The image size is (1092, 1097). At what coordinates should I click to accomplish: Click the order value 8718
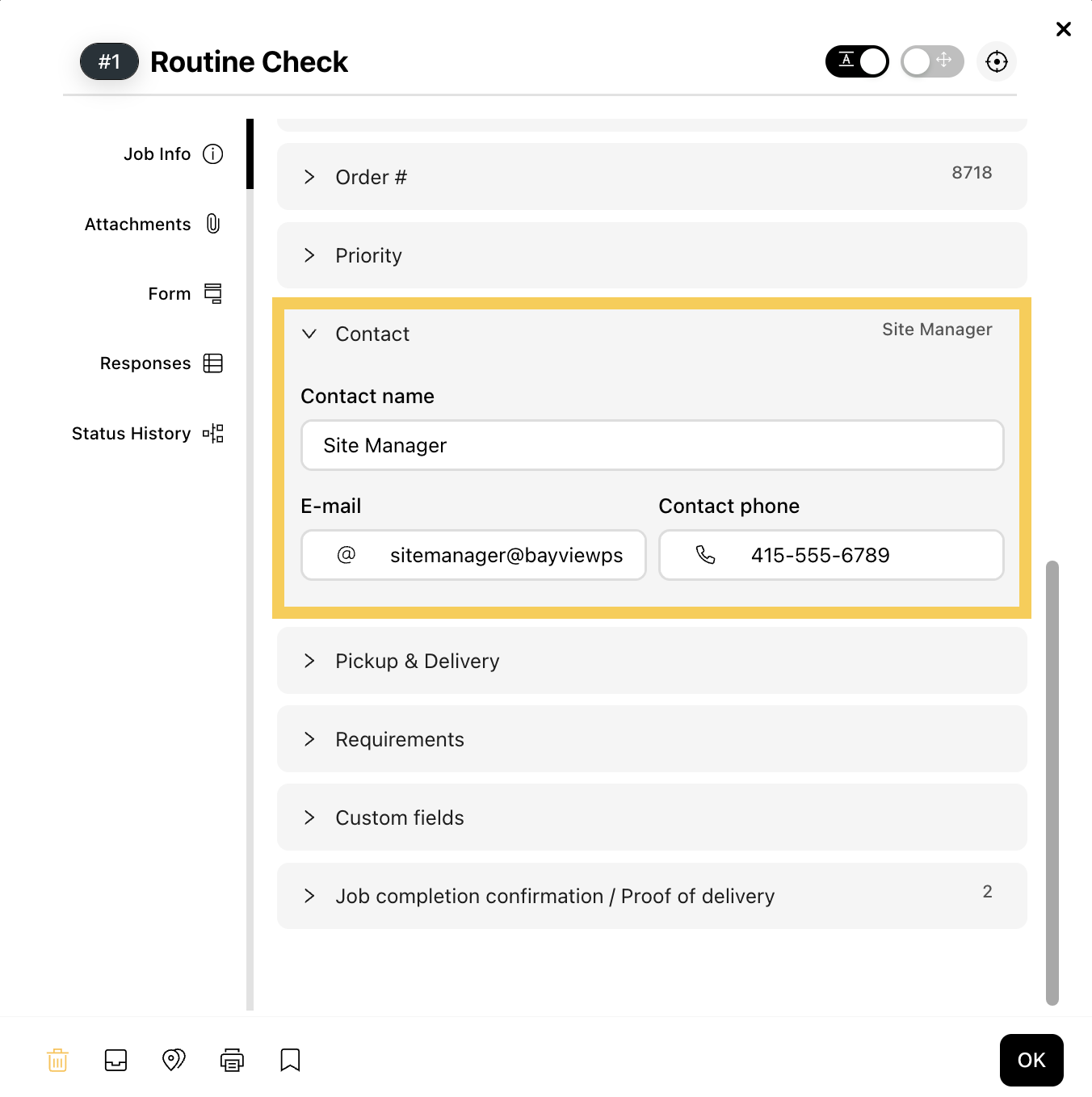point(972,173)
